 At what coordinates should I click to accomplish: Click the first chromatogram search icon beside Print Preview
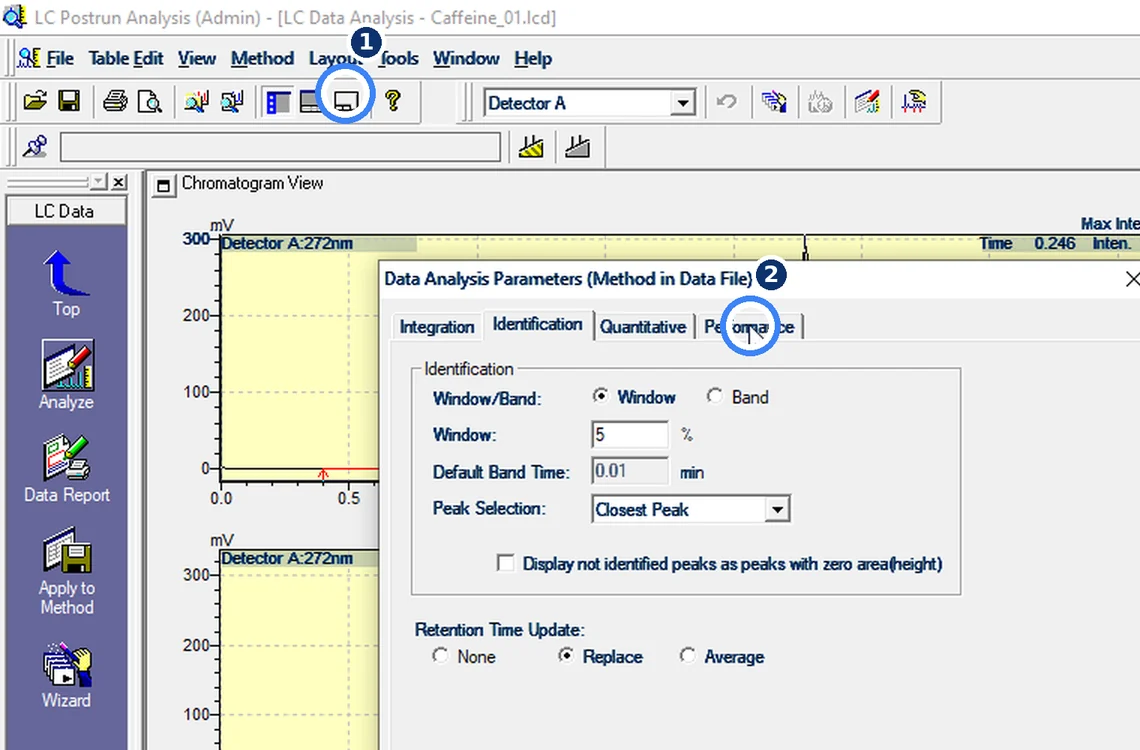click(x=196, y=101)
